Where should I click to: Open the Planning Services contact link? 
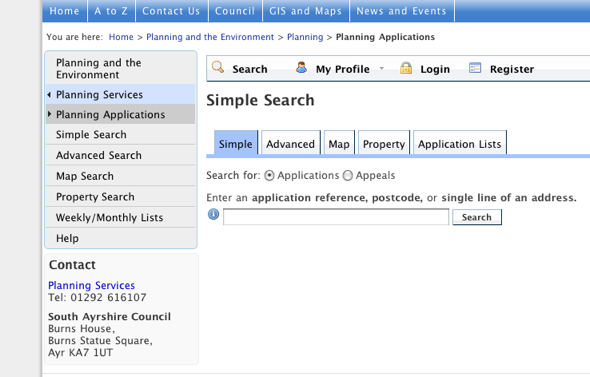coord(91,286)
